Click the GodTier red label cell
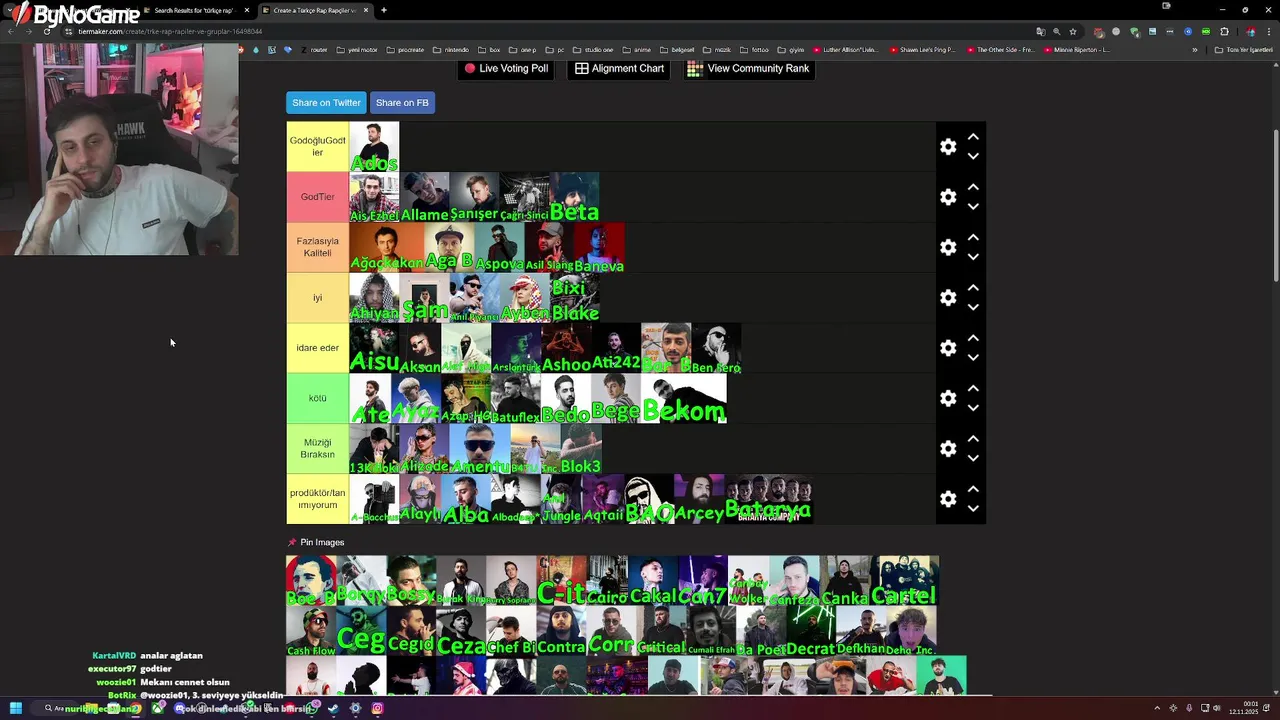The height and width of the screenshot is (720, 1280). click(318, 197)
